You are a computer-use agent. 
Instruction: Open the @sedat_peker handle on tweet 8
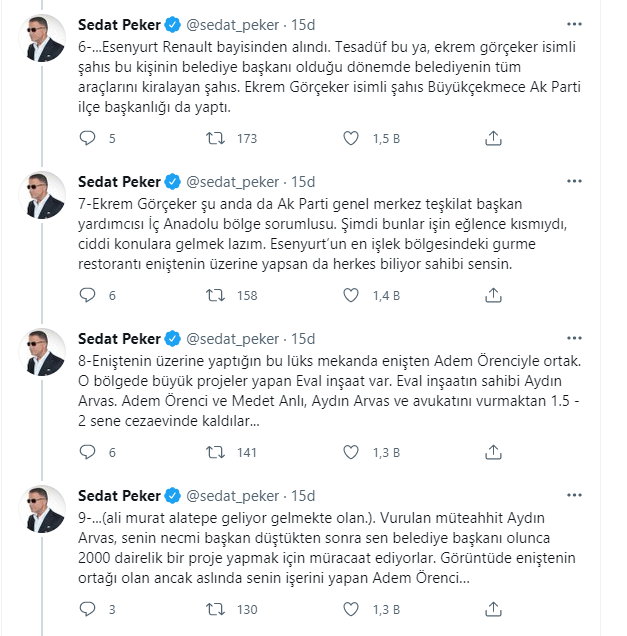pos(232,339)
